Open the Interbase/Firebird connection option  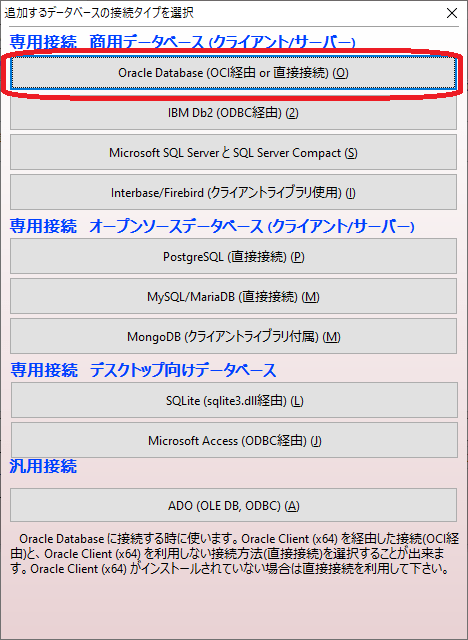pyautogui.click(x=233, y=193)
